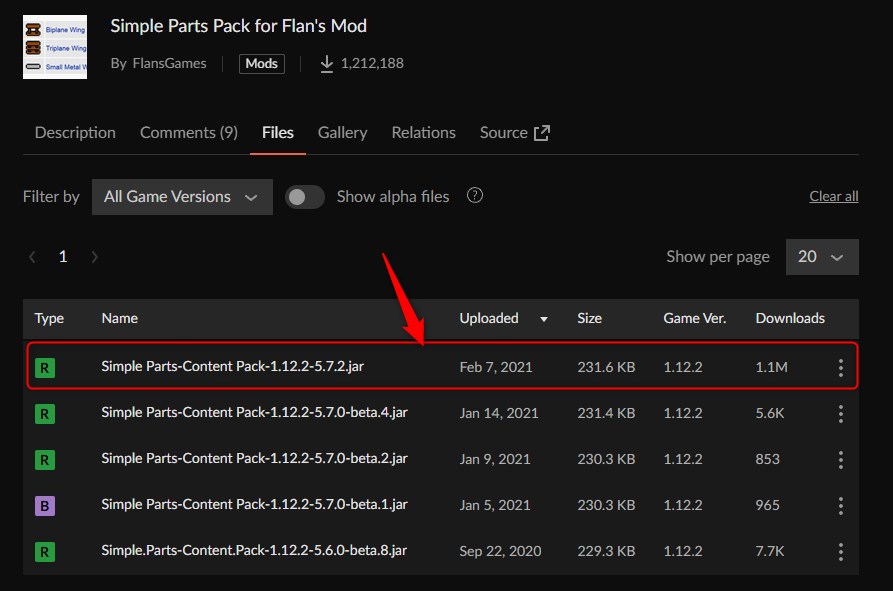893x591 pixels.
Task: Click the page number 1 in pagination
Action: tap(63, 257)
